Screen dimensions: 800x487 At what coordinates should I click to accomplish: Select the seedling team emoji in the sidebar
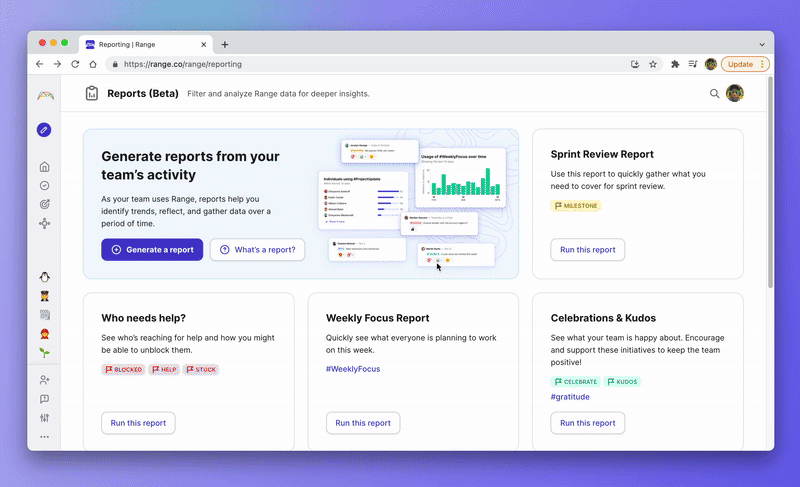[x=44, y=352]
